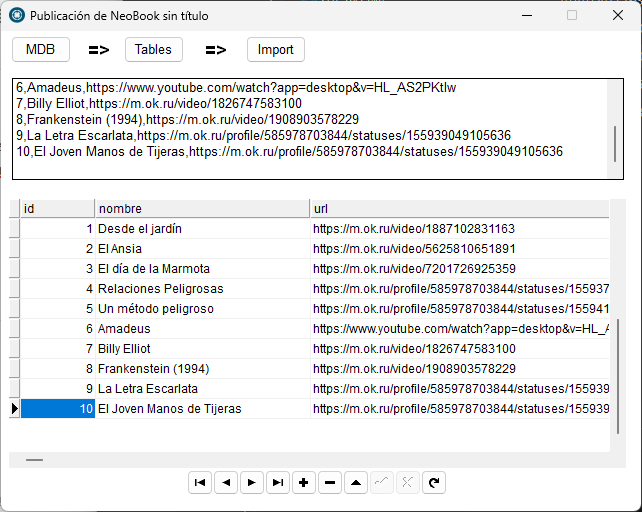Click line 6,Amadeus in text box
The image size is (642, 512).
pos(236,88)
